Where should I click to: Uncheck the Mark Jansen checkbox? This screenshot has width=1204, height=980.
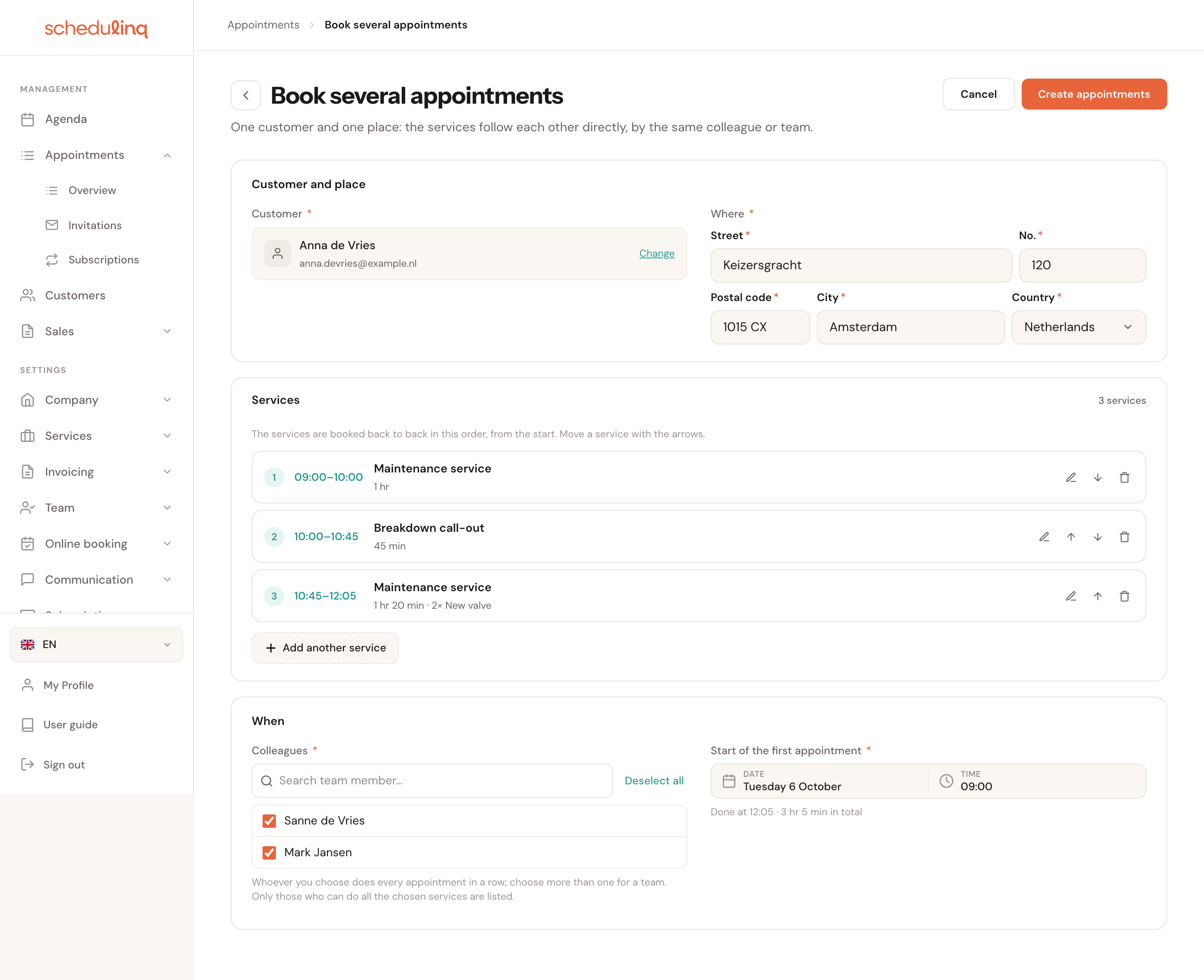click(269, 852)
